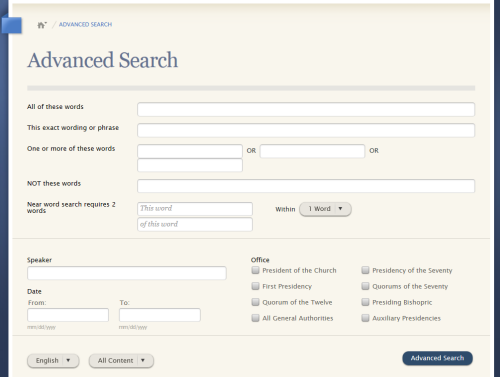Enable the First Presidency checkbox
Screen dimensions: 500x377
point(255,286)
